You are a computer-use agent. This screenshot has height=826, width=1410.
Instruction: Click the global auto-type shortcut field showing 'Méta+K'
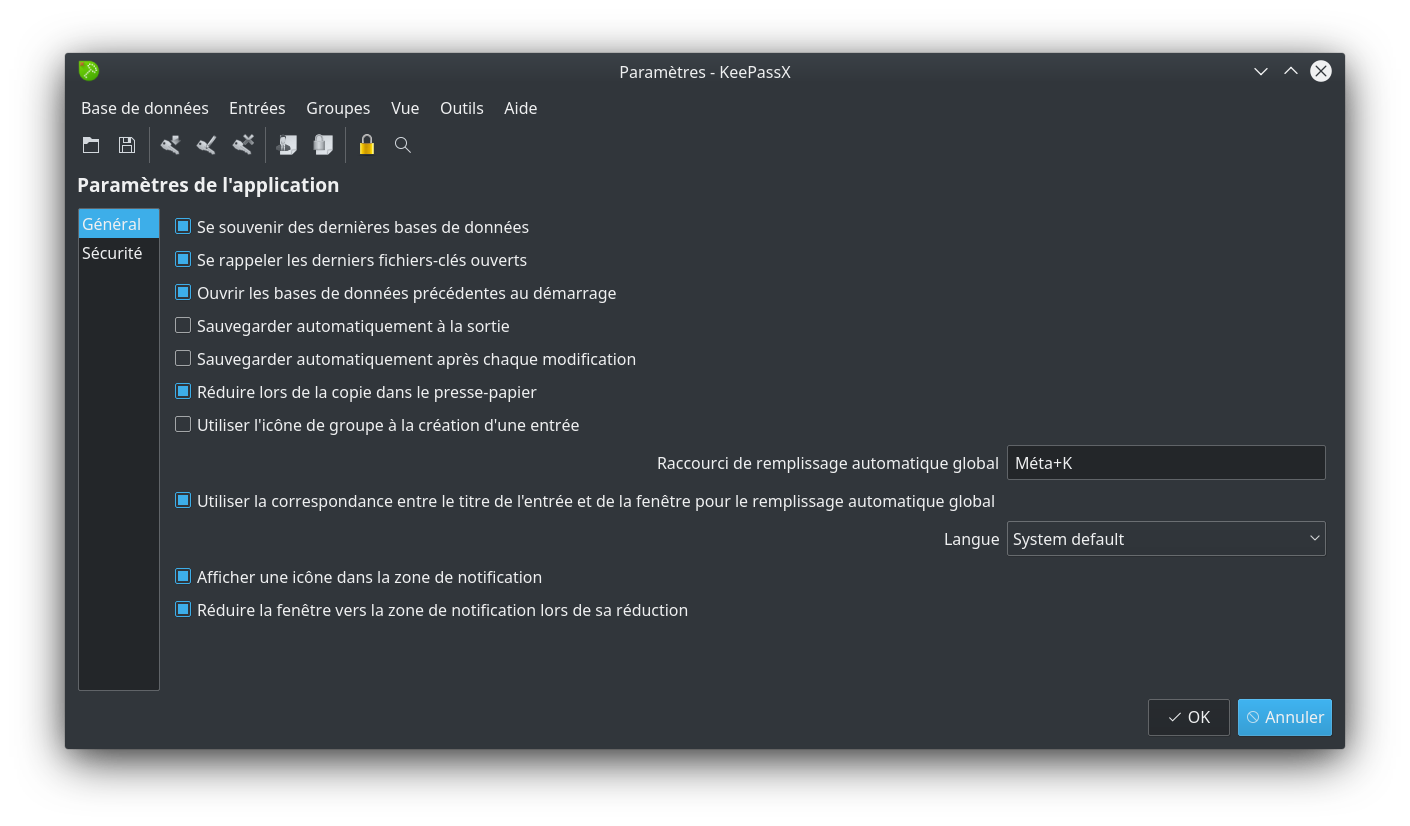click(1166, 462)
